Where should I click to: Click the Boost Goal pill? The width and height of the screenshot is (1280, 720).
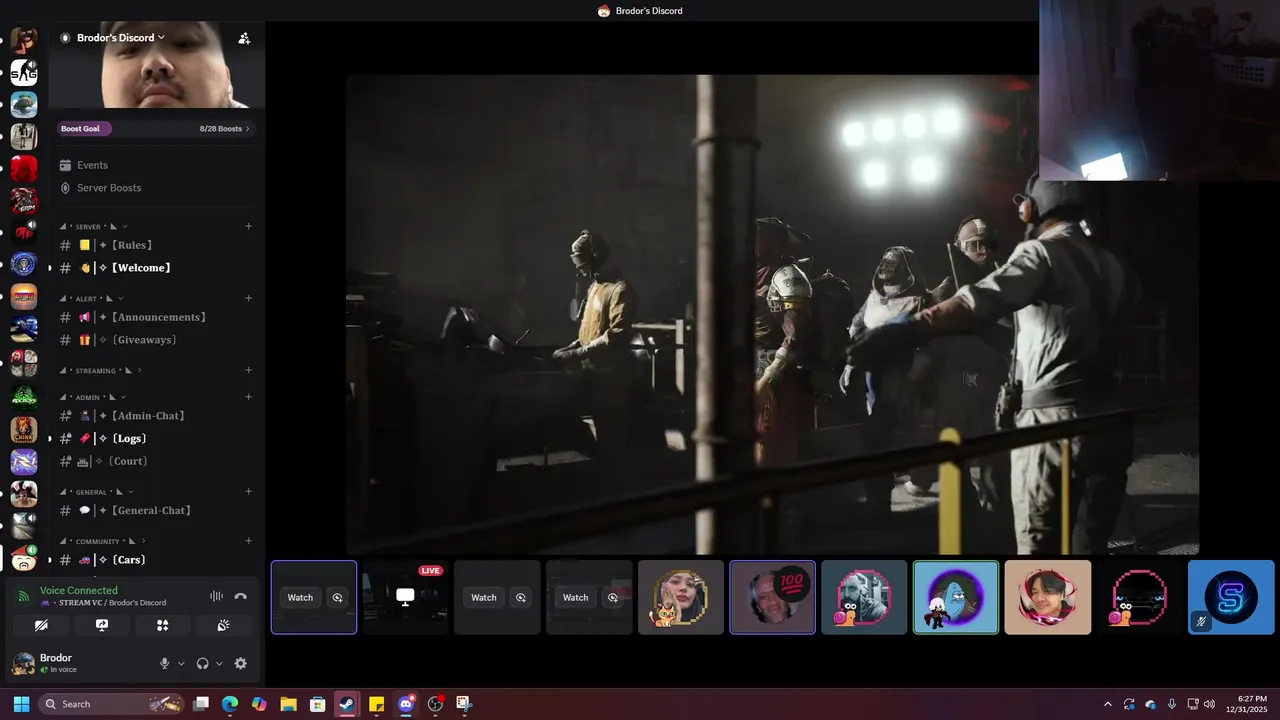coord(84,128)
